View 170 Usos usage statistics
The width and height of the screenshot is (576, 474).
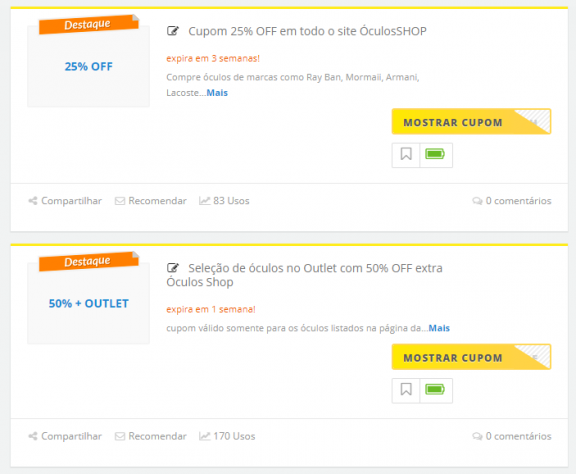[227, 436]
